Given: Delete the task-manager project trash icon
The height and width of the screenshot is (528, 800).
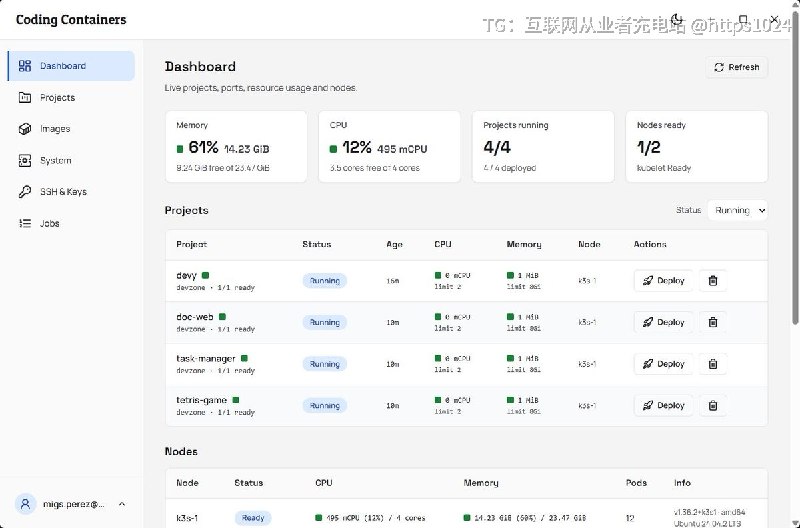Looking at the screenshot, I should click(713, 364).
